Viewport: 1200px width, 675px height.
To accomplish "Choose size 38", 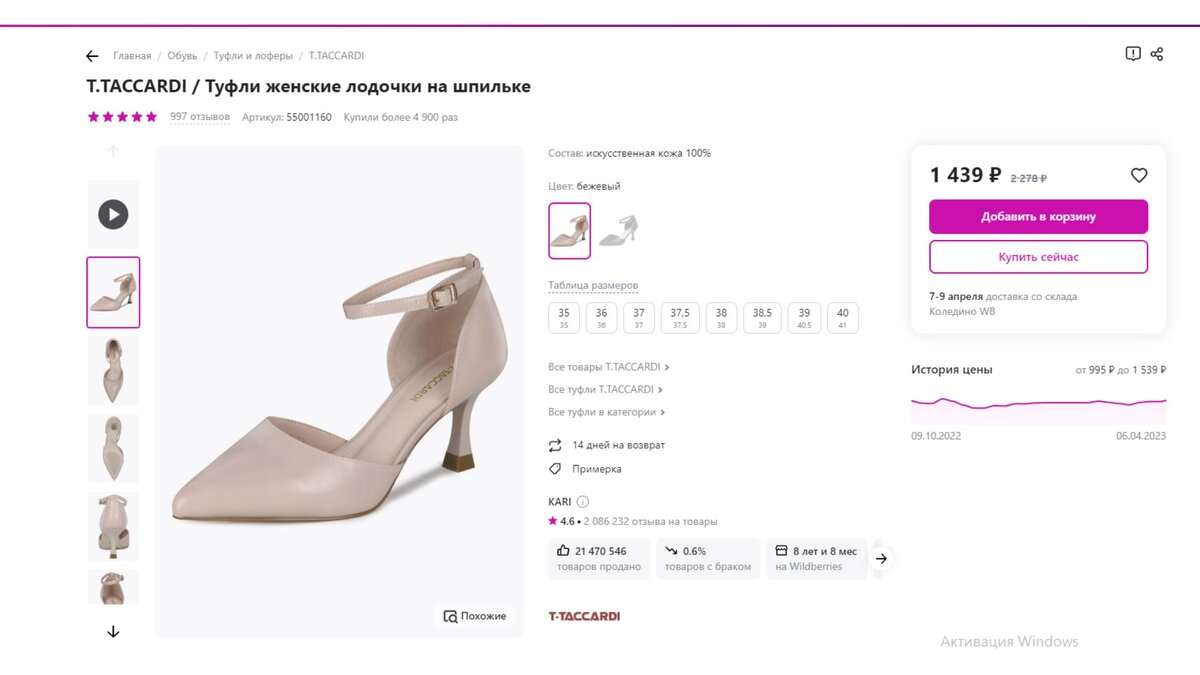I will pos(721,318).
